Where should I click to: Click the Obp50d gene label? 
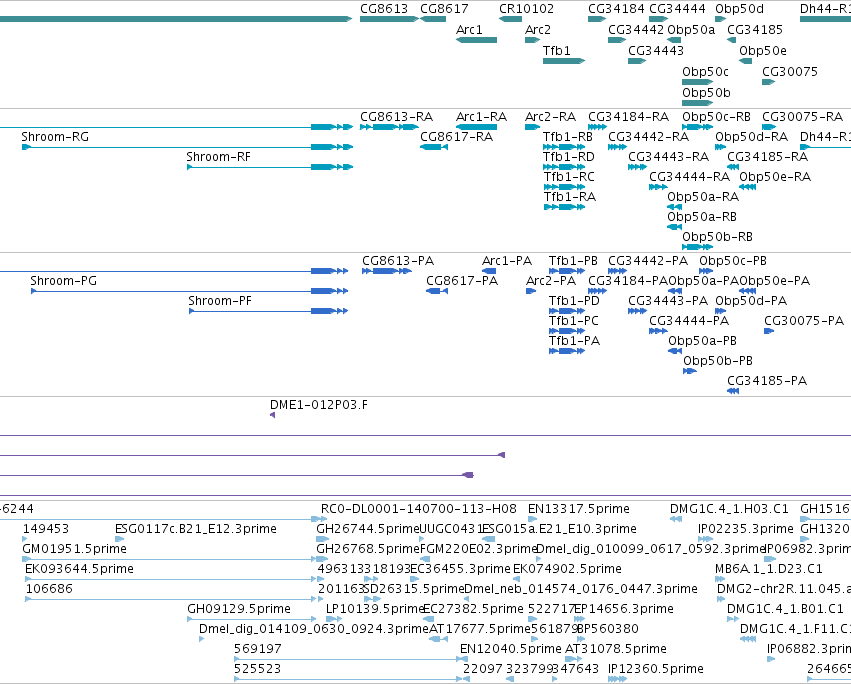tap(739, 9)
